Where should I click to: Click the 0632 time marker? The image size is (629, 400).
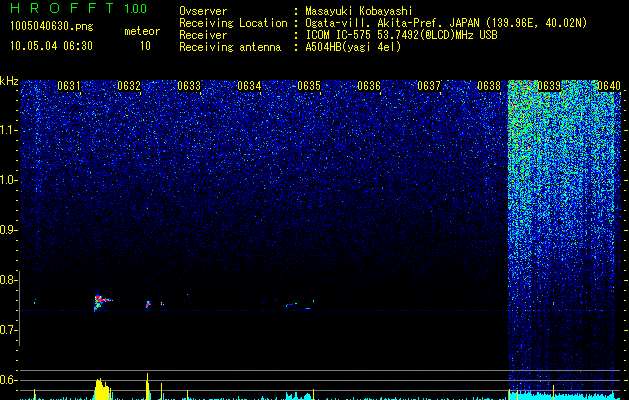[x=129, y=86]
